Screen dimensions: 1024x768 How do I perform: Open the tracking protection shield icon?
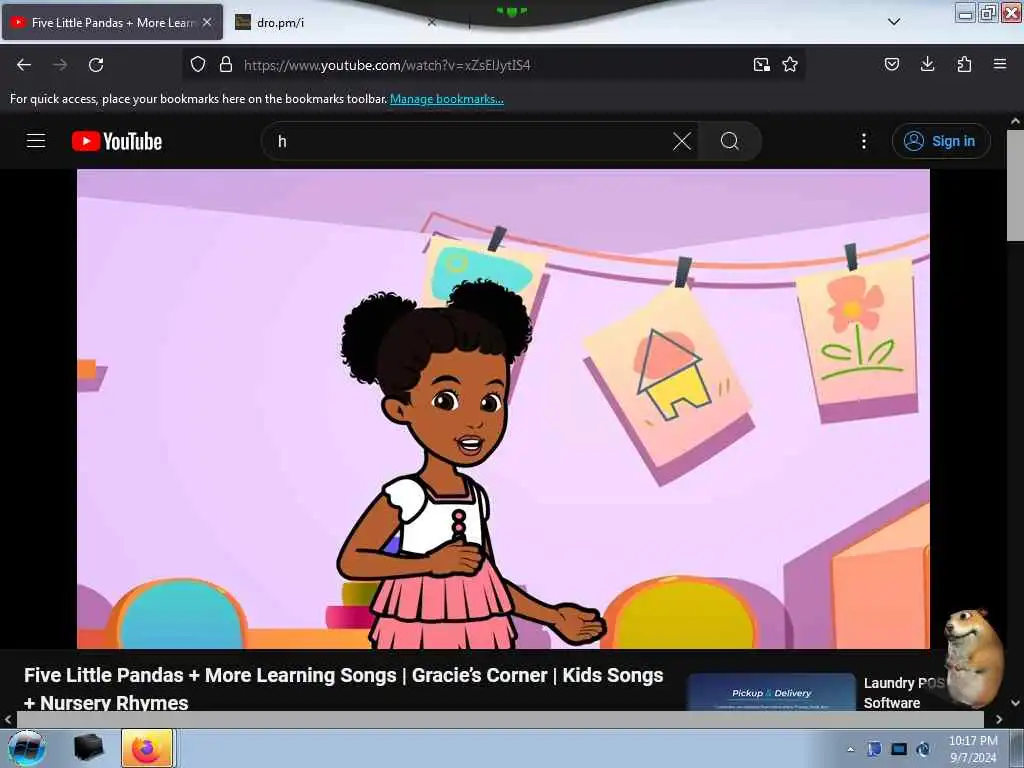point(198,65)
